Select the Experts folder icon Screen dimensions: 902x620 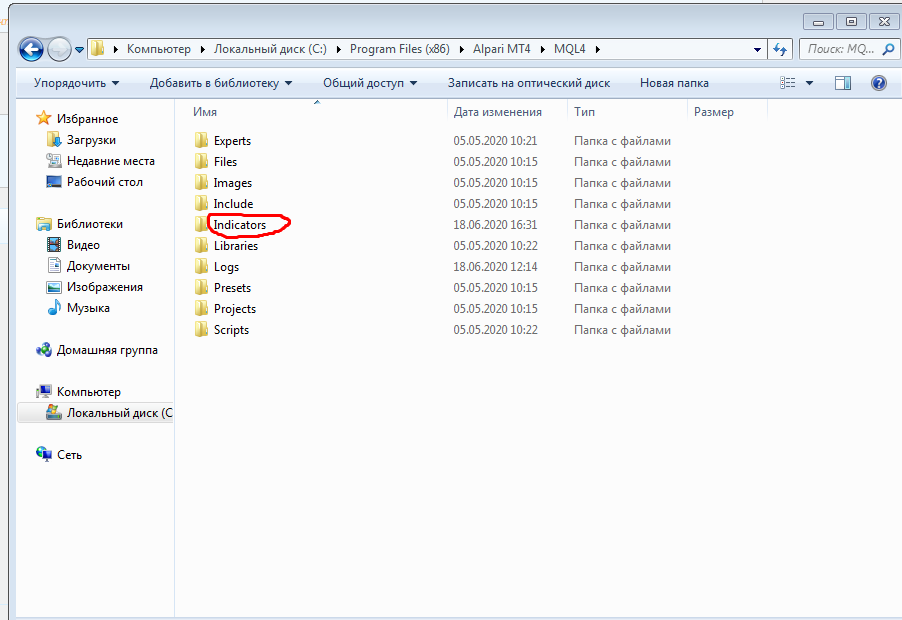(201, 140)
